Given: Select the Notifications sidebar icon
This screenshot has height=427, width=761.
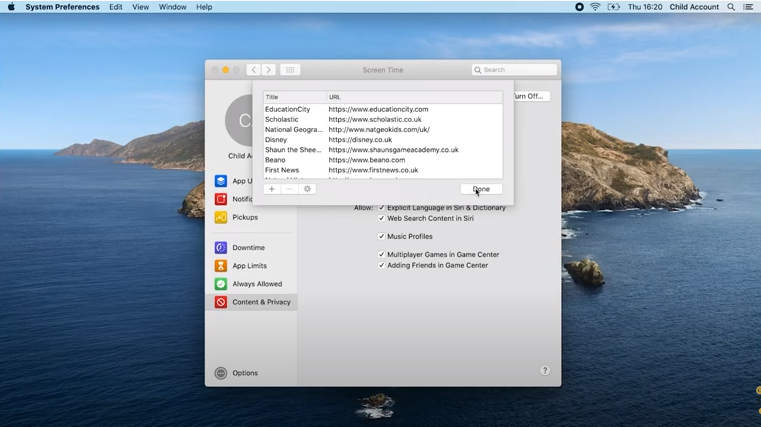Looking at the screenshot, I should 221,199.
